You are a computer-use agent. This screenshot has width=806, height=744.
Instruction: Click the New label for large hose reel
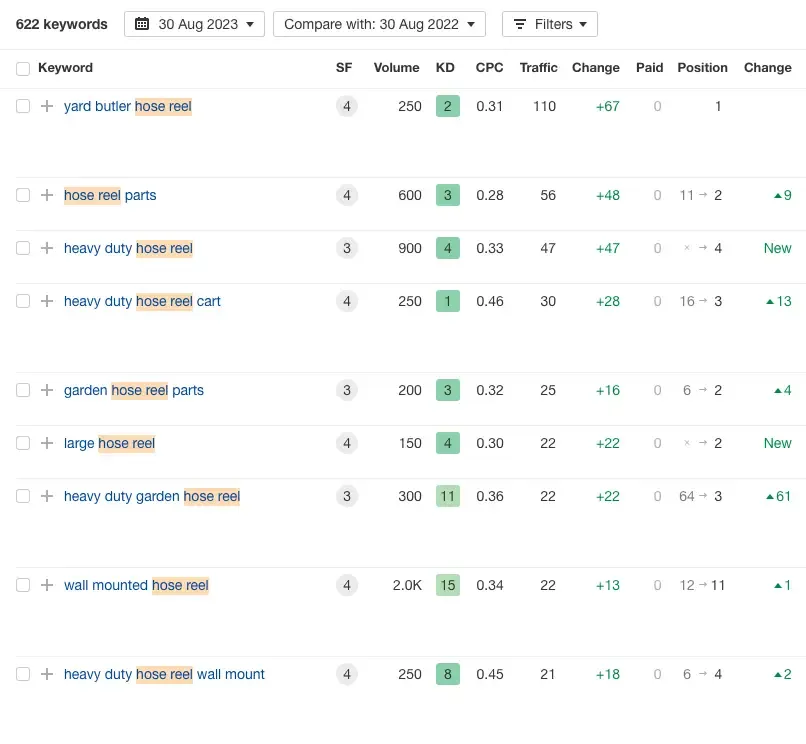pyautogui.click(x=777, y=443)
